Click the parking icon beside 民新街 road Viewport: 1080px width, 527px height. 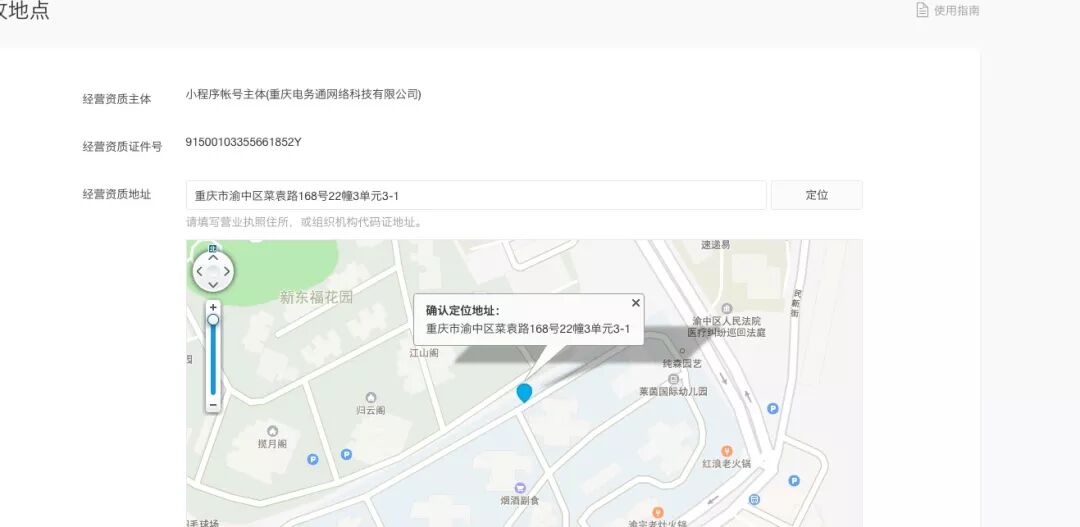pos(773,409)
